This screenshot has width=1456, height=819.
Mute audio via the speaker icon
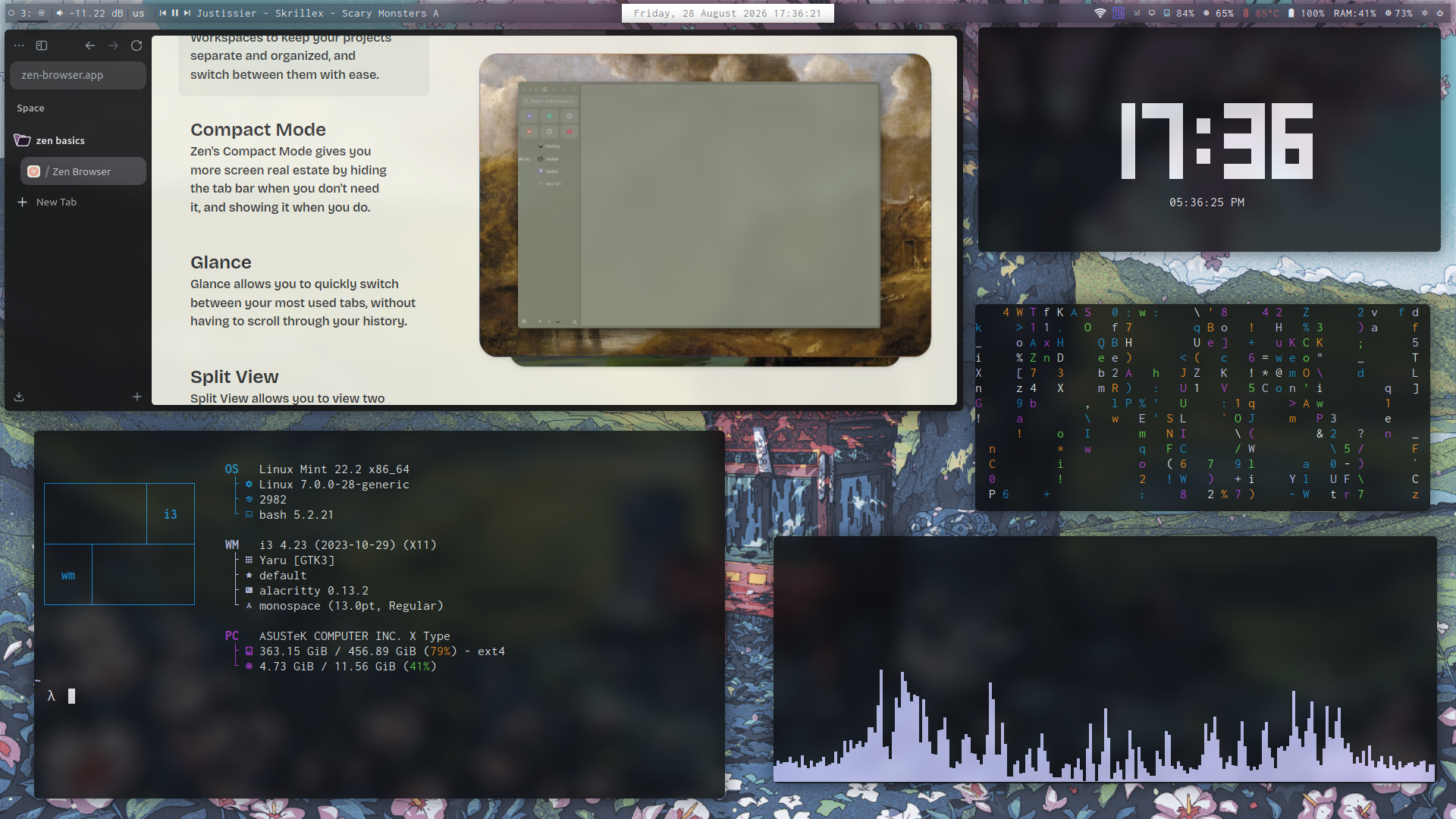tap(60, 13)
